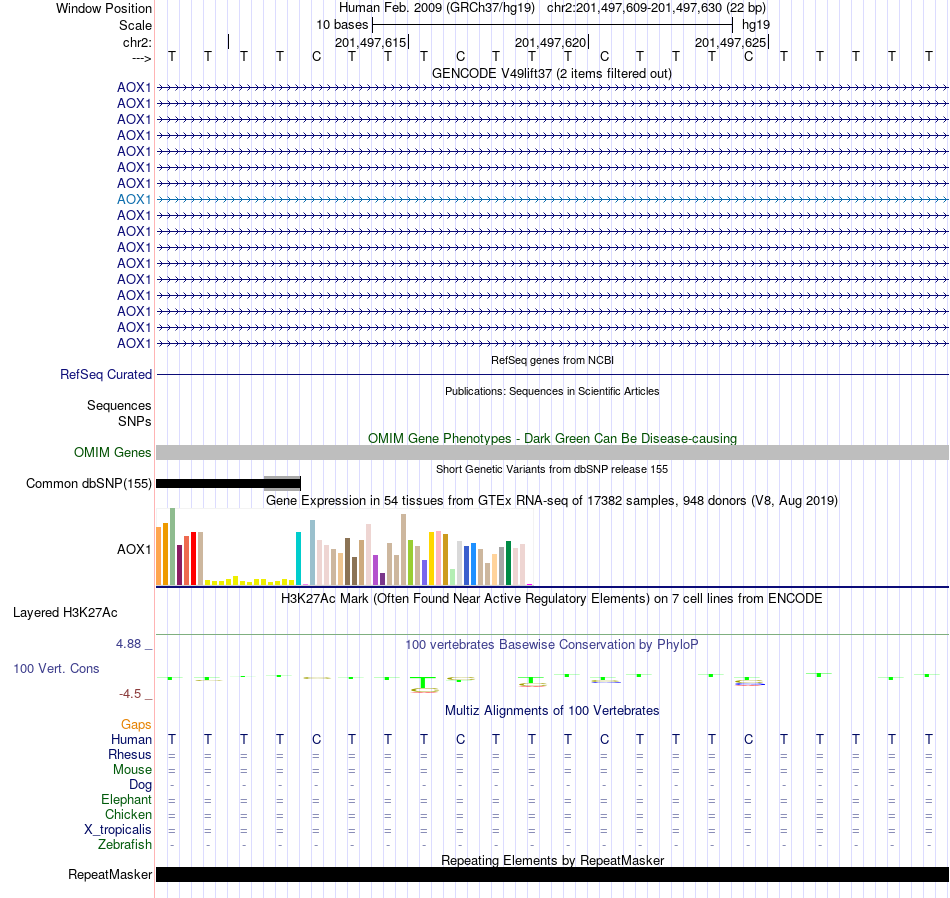Open H3K27Ac Mark ENCODE track title
This screenshot has height=898, width=950.
click(x=551, y=599)
